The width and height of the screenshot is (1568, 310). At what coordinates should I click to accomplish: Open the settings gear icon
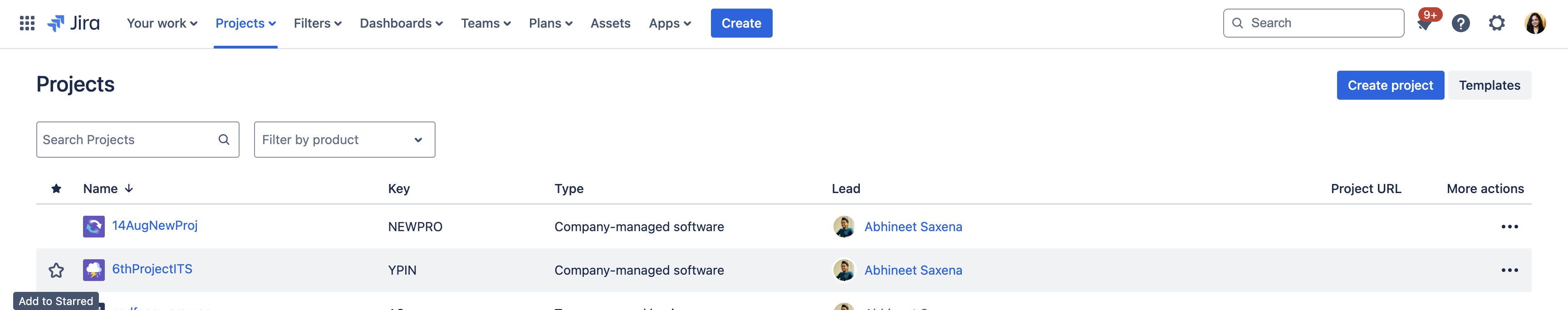[1497, 23]
